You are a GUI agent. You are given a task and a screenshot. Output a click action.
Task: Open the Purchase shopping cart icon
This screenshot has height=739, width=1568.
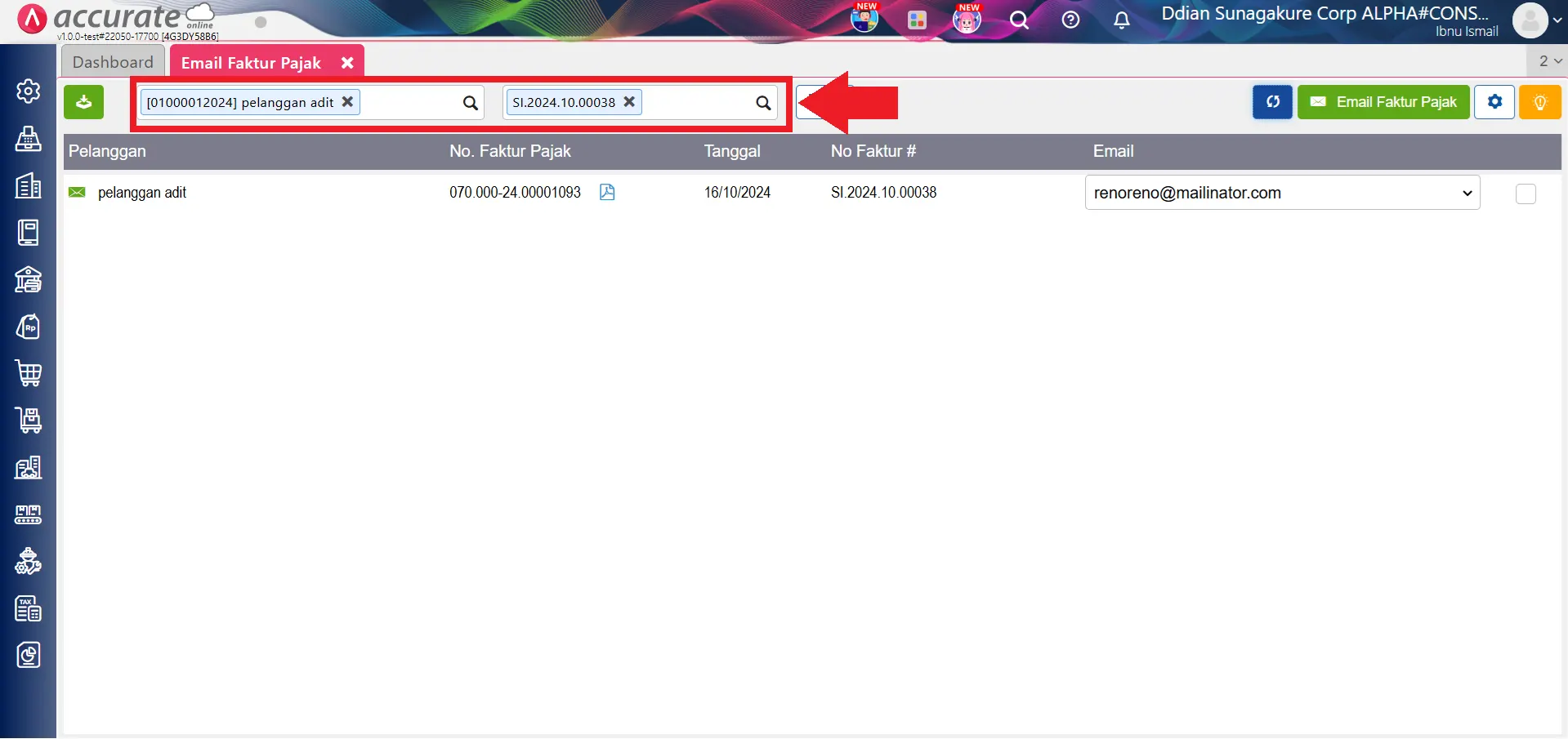[29, 374]
